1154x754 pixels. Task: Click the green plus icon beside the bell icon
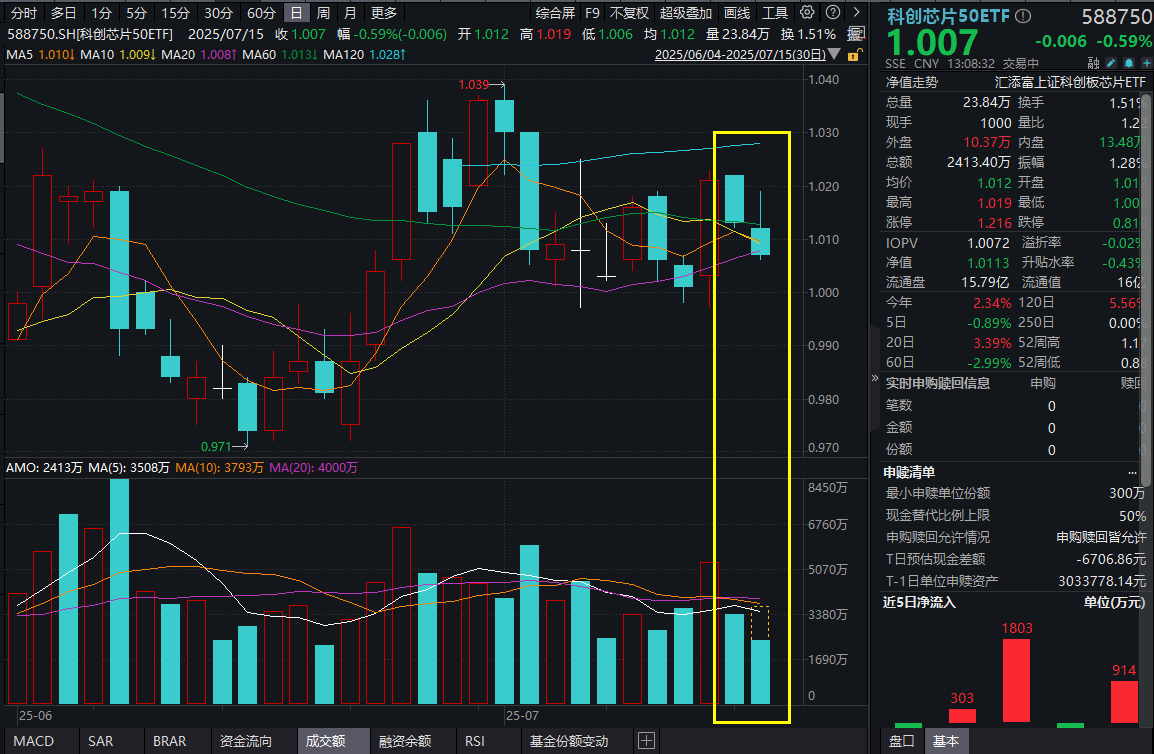pos(1147,62)
